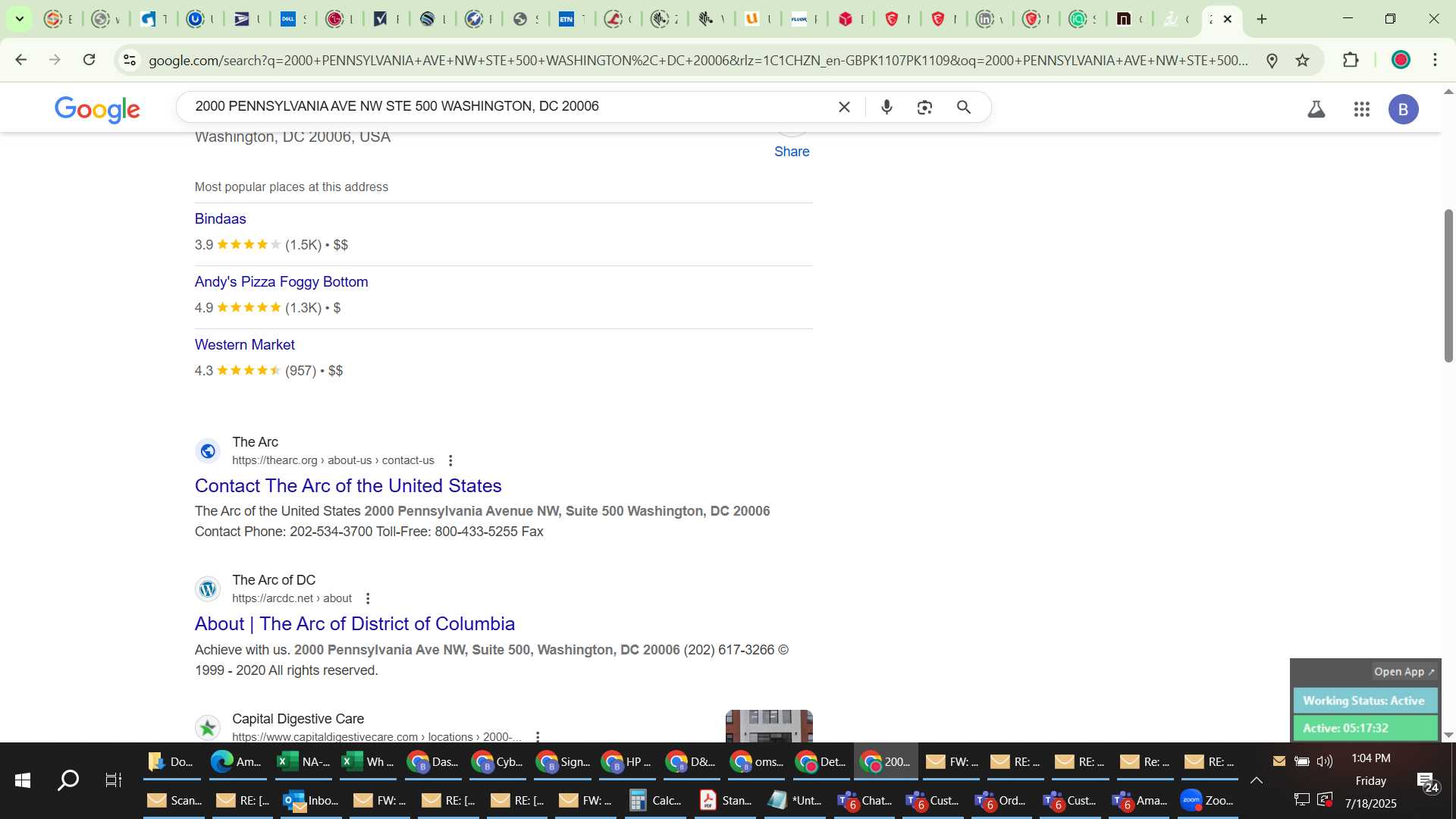Open volume control in system tray
This screenshot has height=819, width=1456.
pos(1325,761)
